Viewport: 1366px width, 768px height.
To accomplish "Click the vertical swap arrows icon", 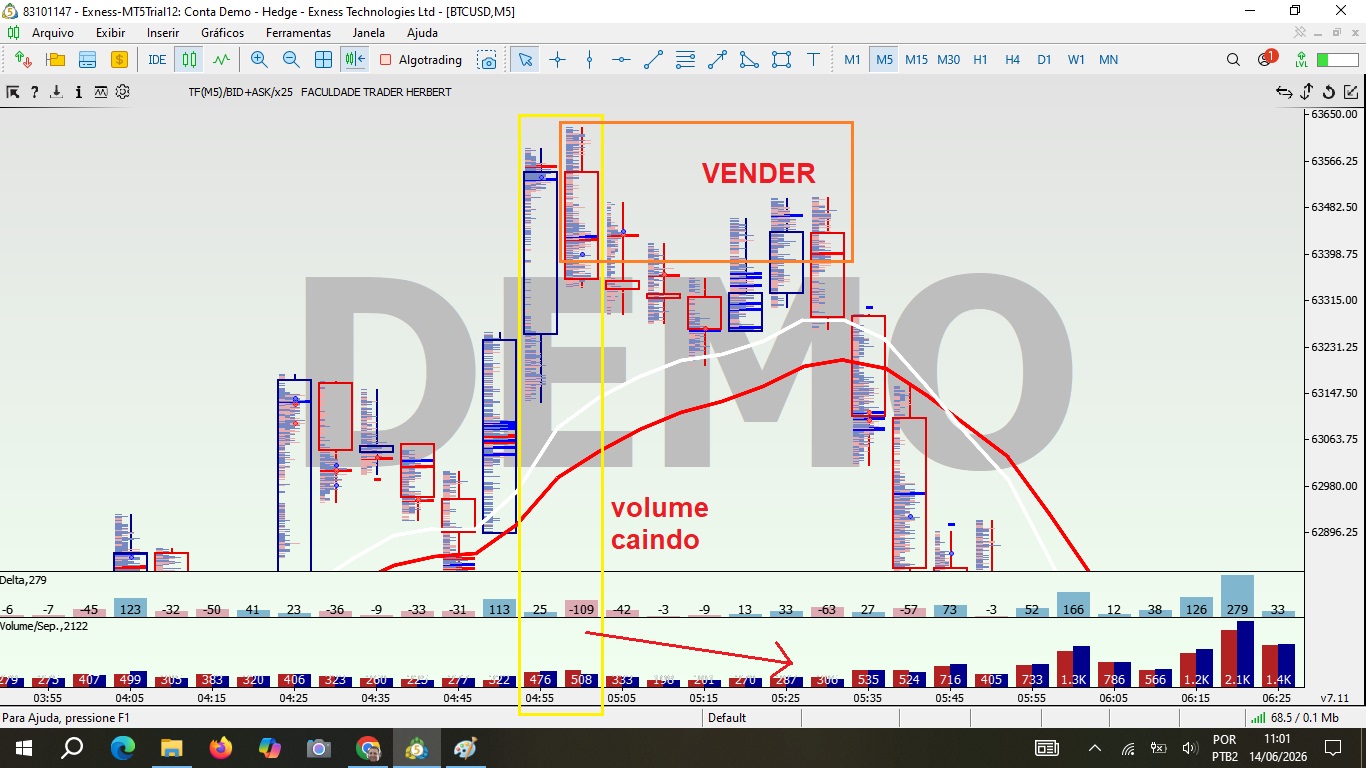I will pyautogui.click(x=1306, y=93).
